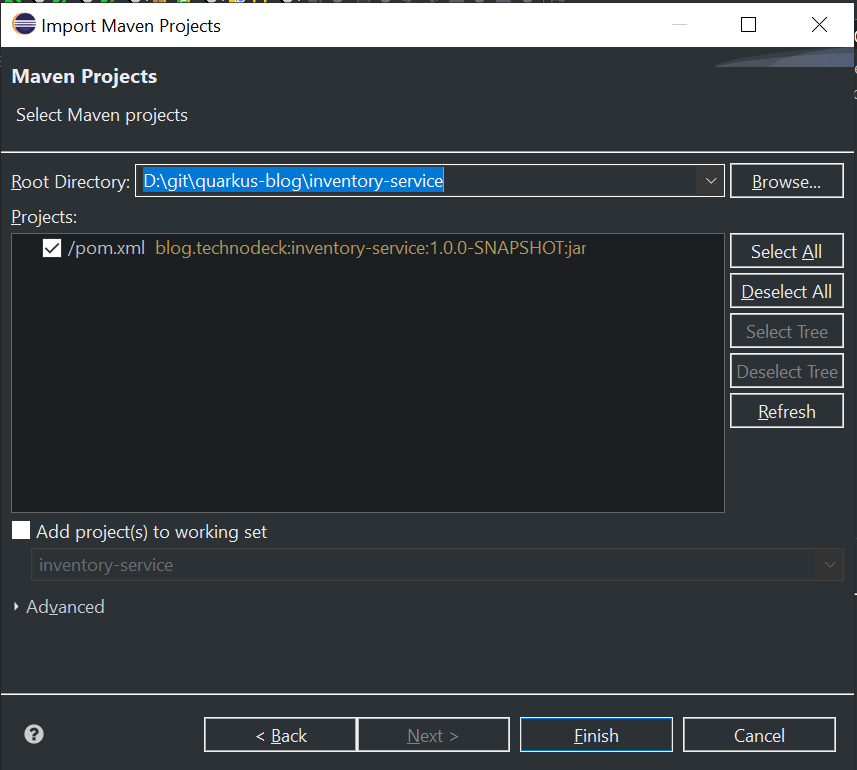The image size is (857, 770).
Task: Click the Browse... button
Action: pyautogui.click(x=786, y=181)
